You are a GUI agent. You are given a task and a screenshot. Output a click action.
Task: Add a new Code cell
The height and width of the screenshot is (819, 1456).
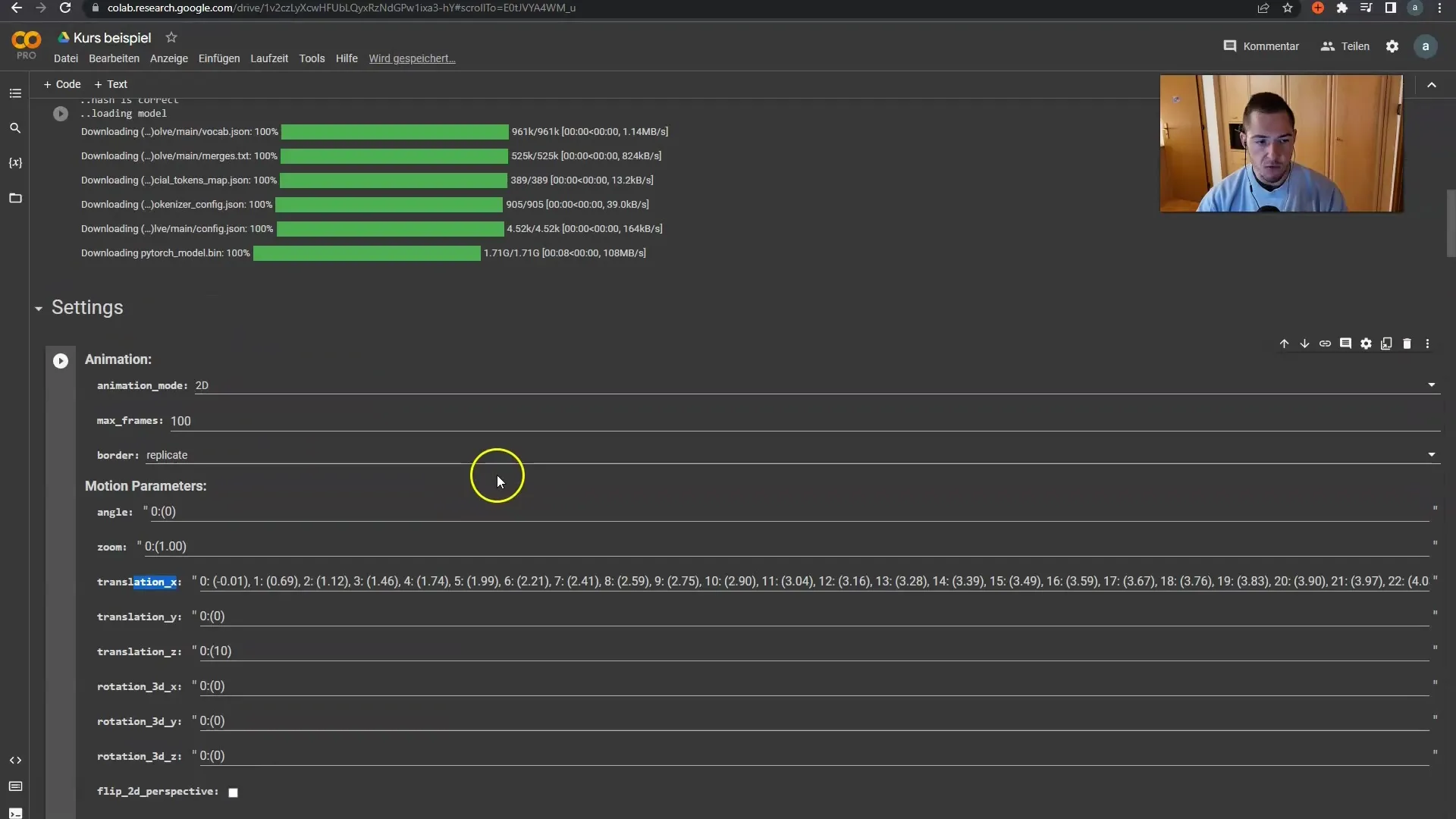pyautogui.click(x=62, y=84)
